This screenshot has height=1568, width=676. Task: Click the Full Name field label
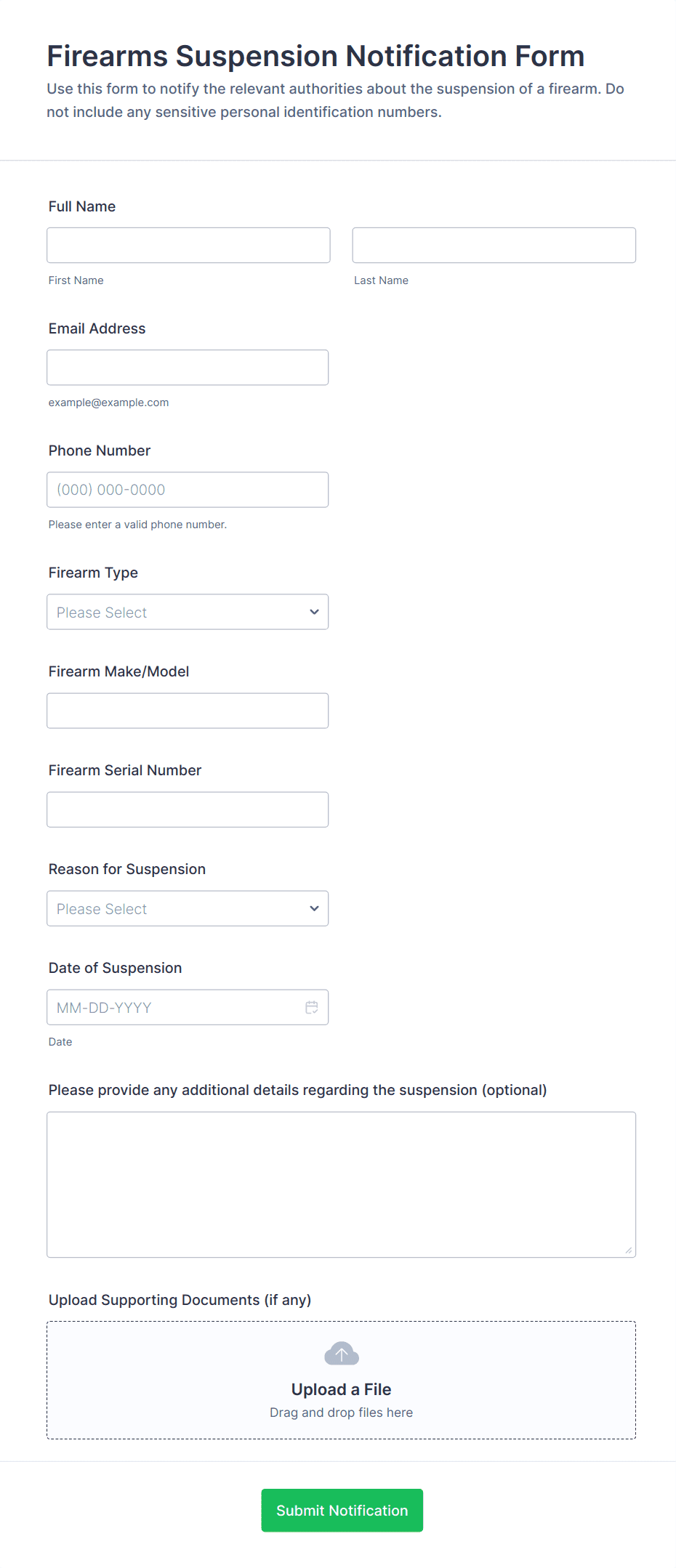[82, 206]
